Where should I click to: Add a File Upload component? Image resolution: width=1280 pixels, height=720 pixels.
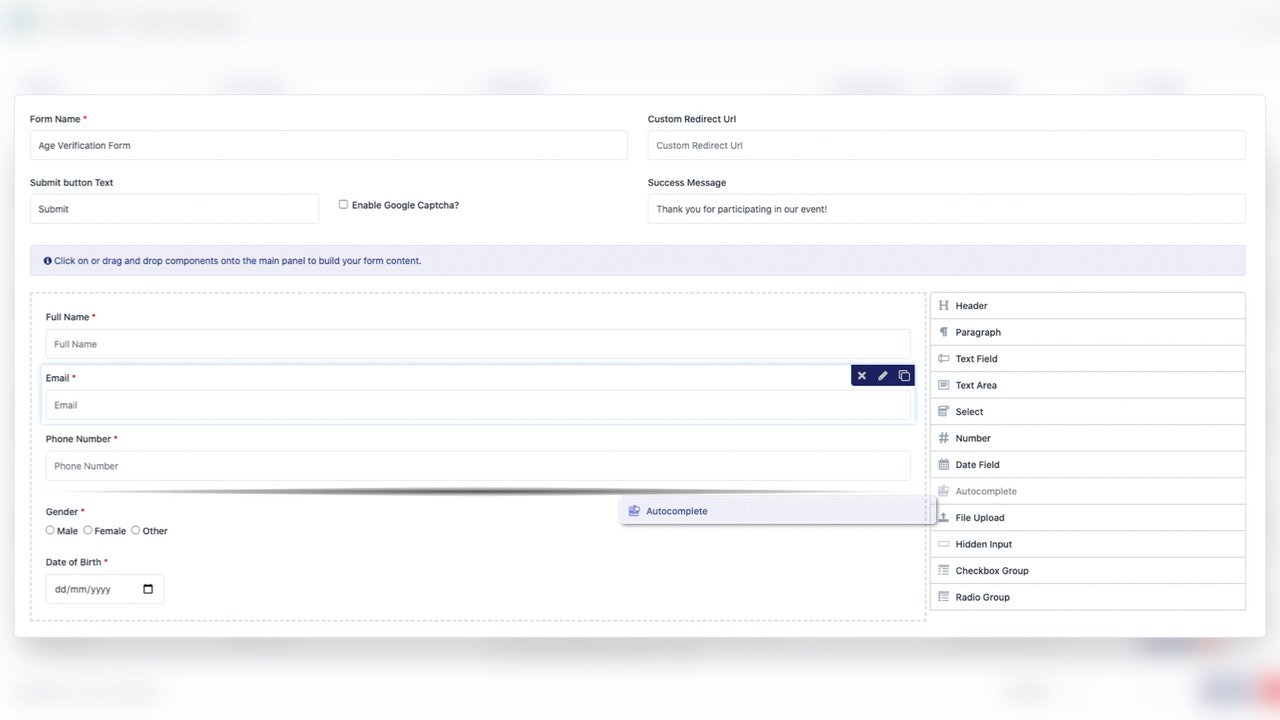pos(1087,517)
